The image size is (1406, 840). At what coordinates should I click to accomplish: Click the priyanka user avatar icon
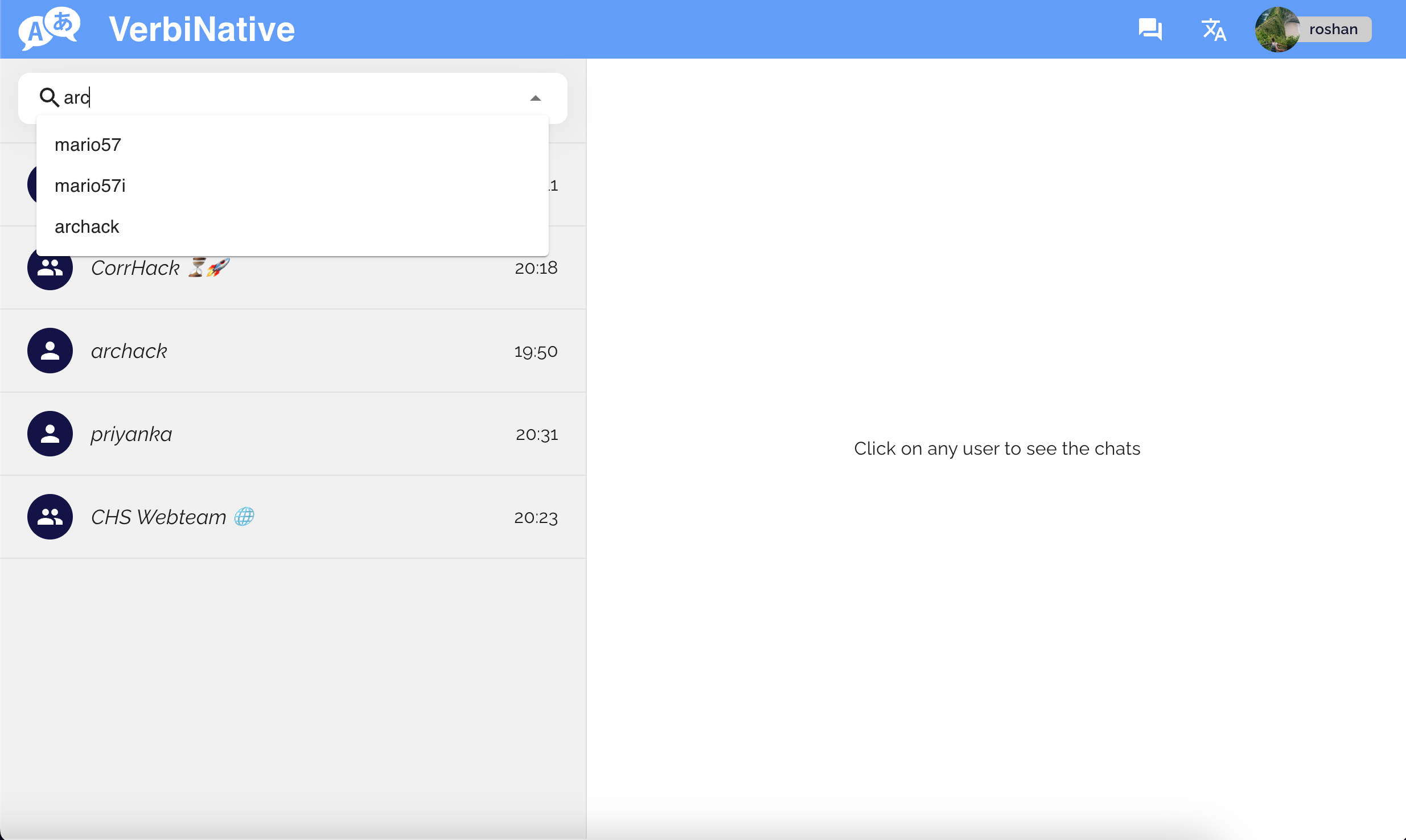[50, 434]
